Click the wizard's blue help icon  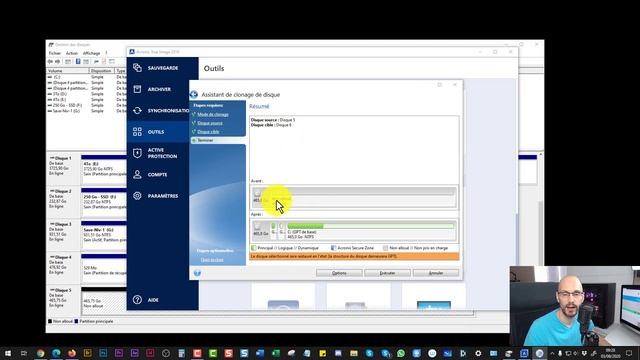(x=197, y=273)
